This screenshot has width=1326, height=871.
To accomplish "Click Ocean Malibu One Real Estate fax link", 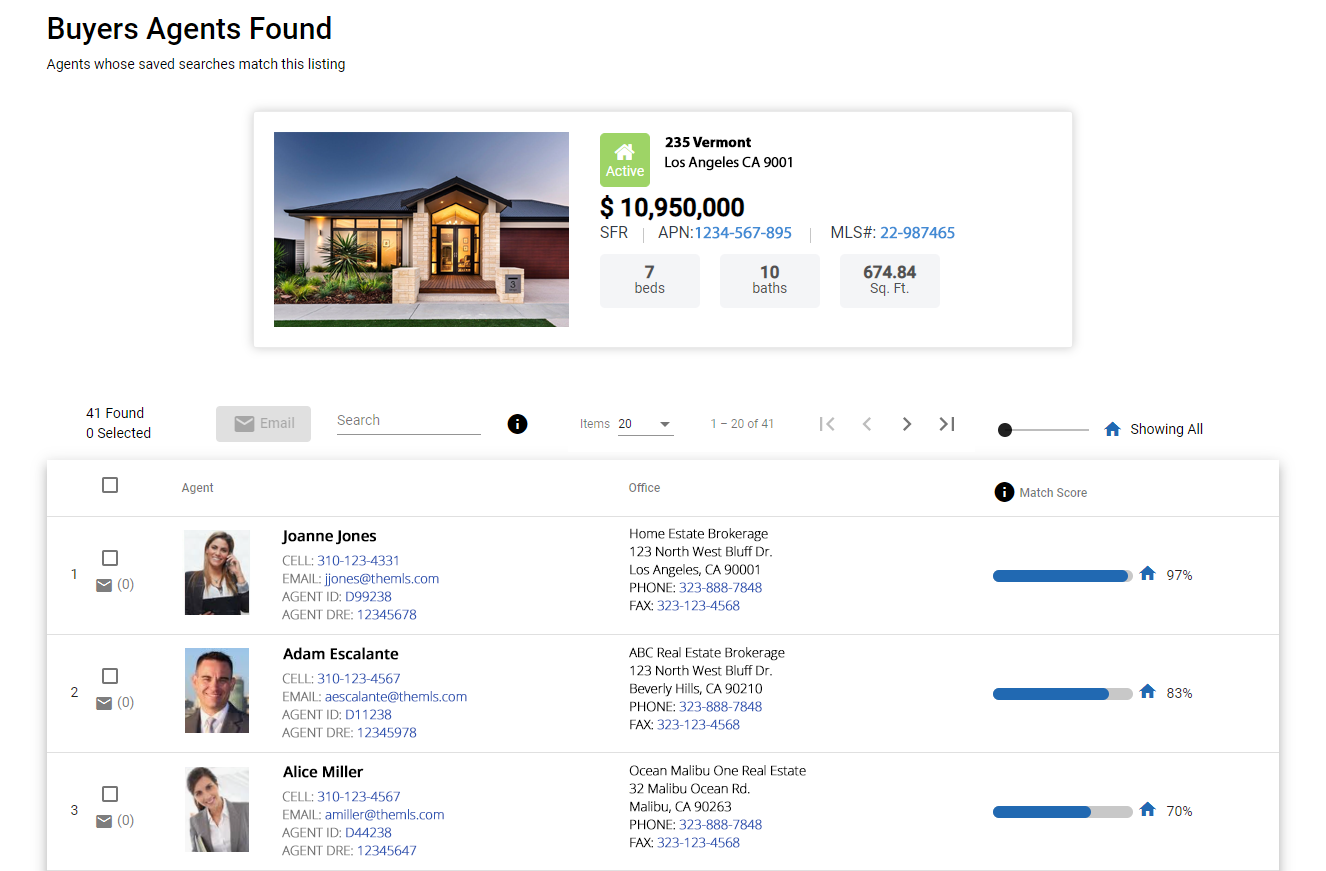I will (x=698, y=843).
